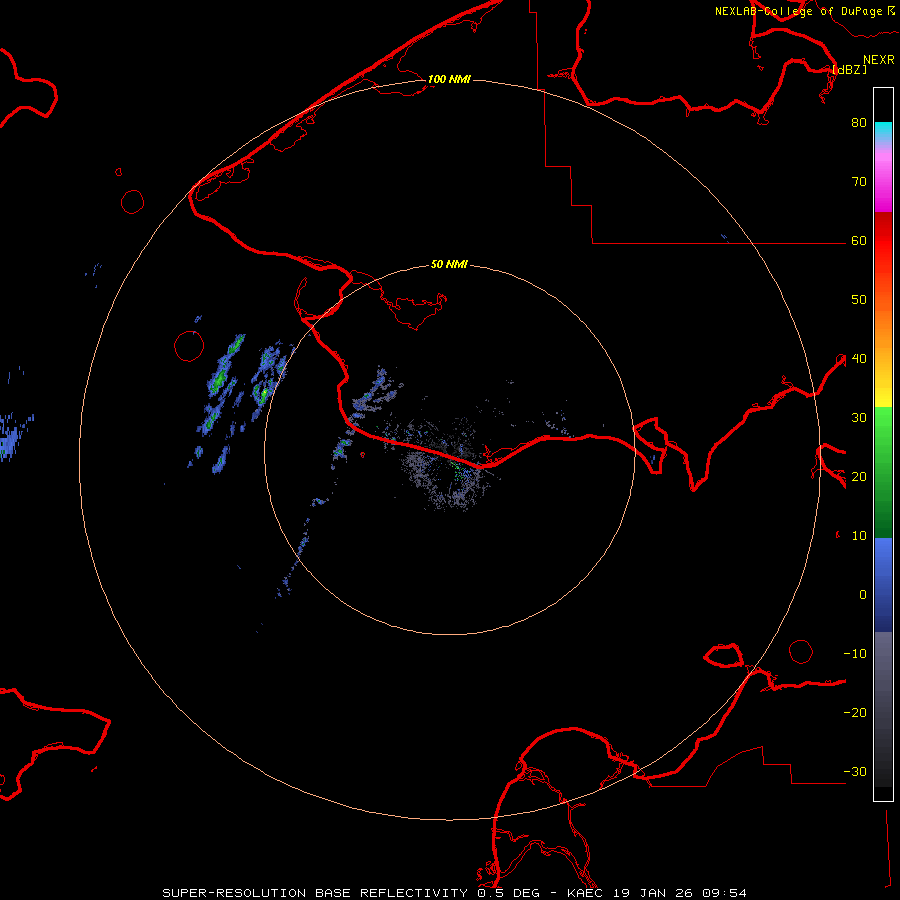Click the -10 dBZ scale label

[855, 653]
